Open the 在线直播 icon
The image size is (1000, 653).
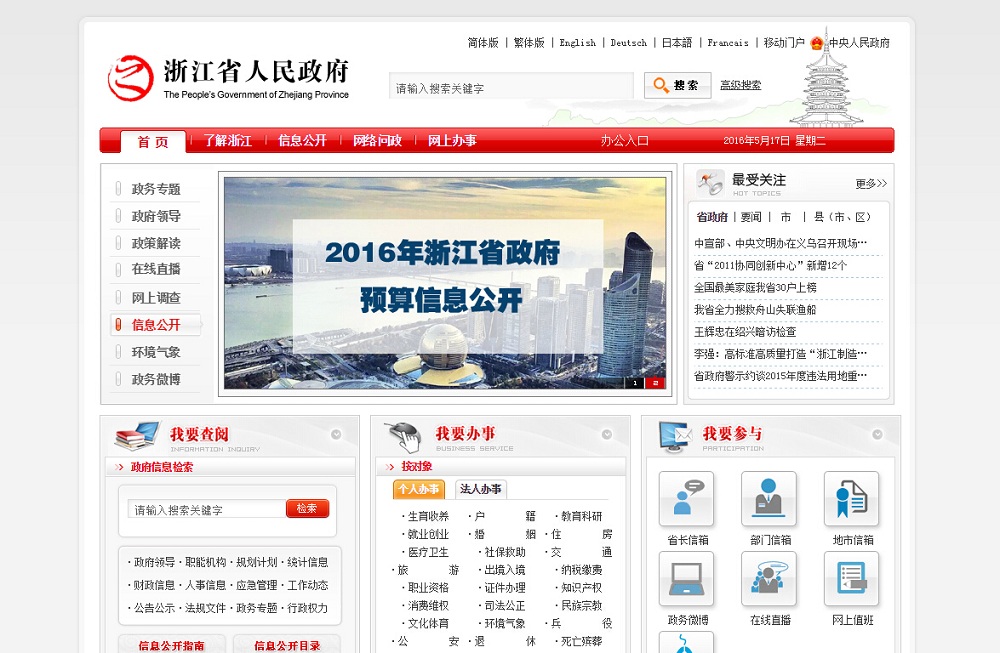pyautogui.click(x=769, y=578)
